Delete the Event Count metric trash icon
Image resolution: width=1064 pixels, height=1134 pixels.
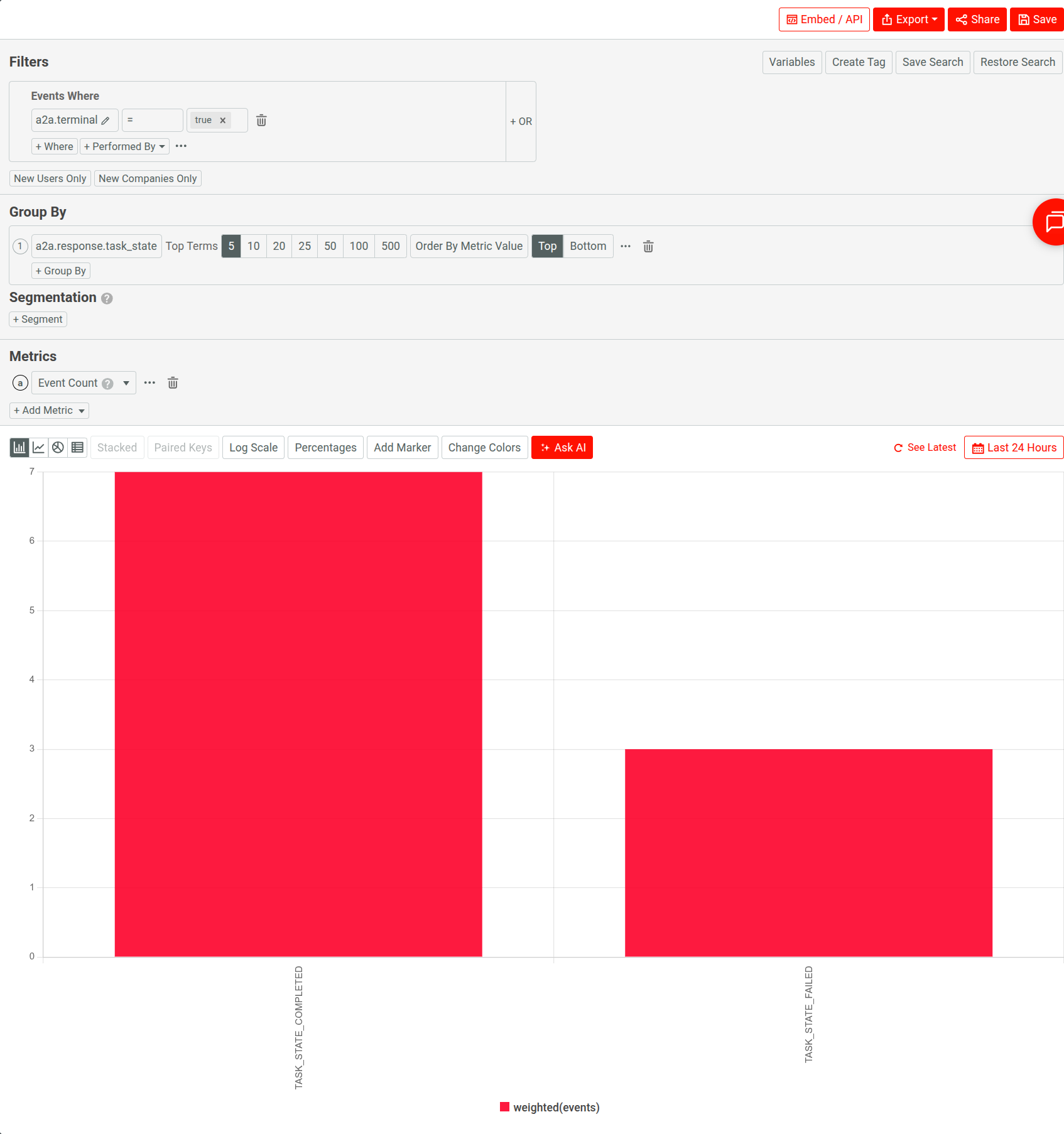point(173,383)
